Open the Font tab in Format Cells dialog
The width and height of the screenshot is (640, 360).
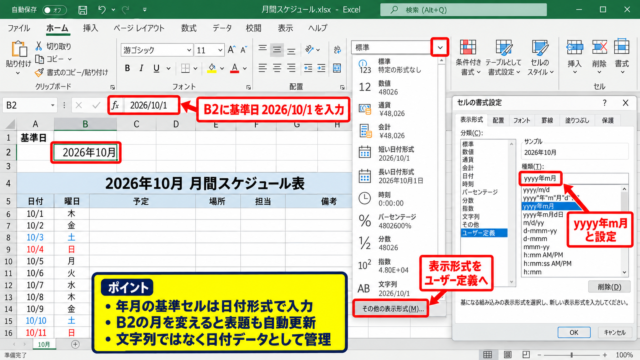(x=521, y=120)
